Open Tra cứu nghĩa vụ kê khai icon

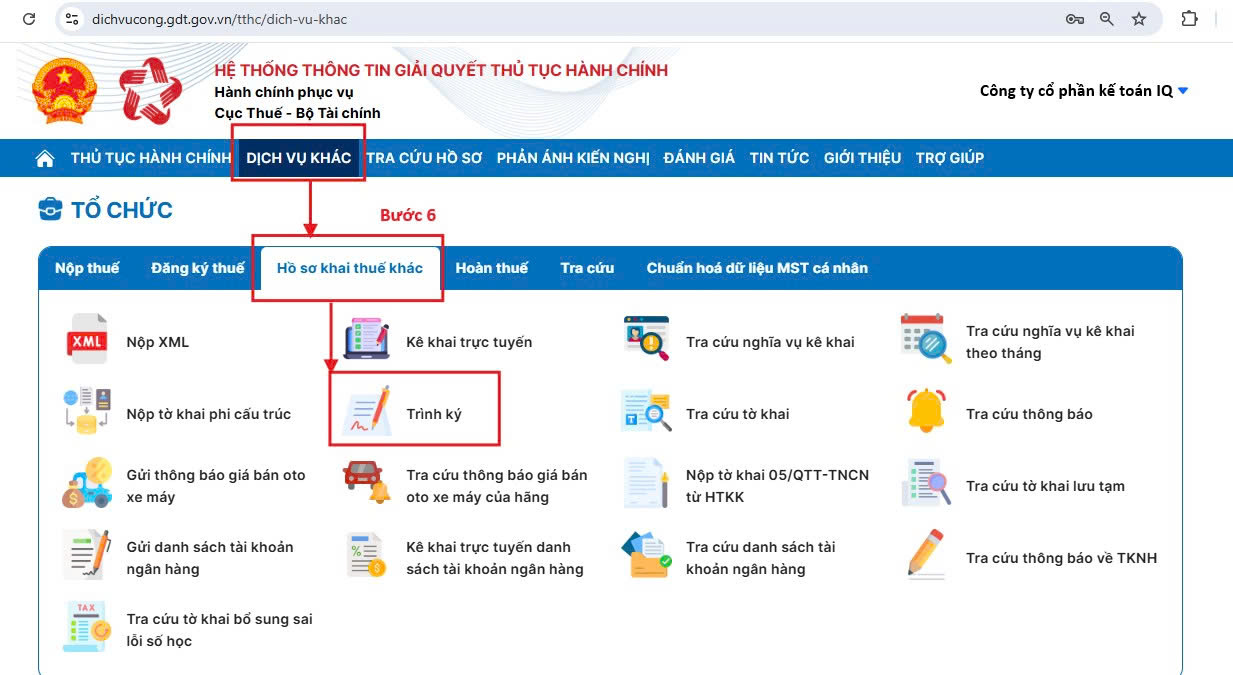[646, 340]
